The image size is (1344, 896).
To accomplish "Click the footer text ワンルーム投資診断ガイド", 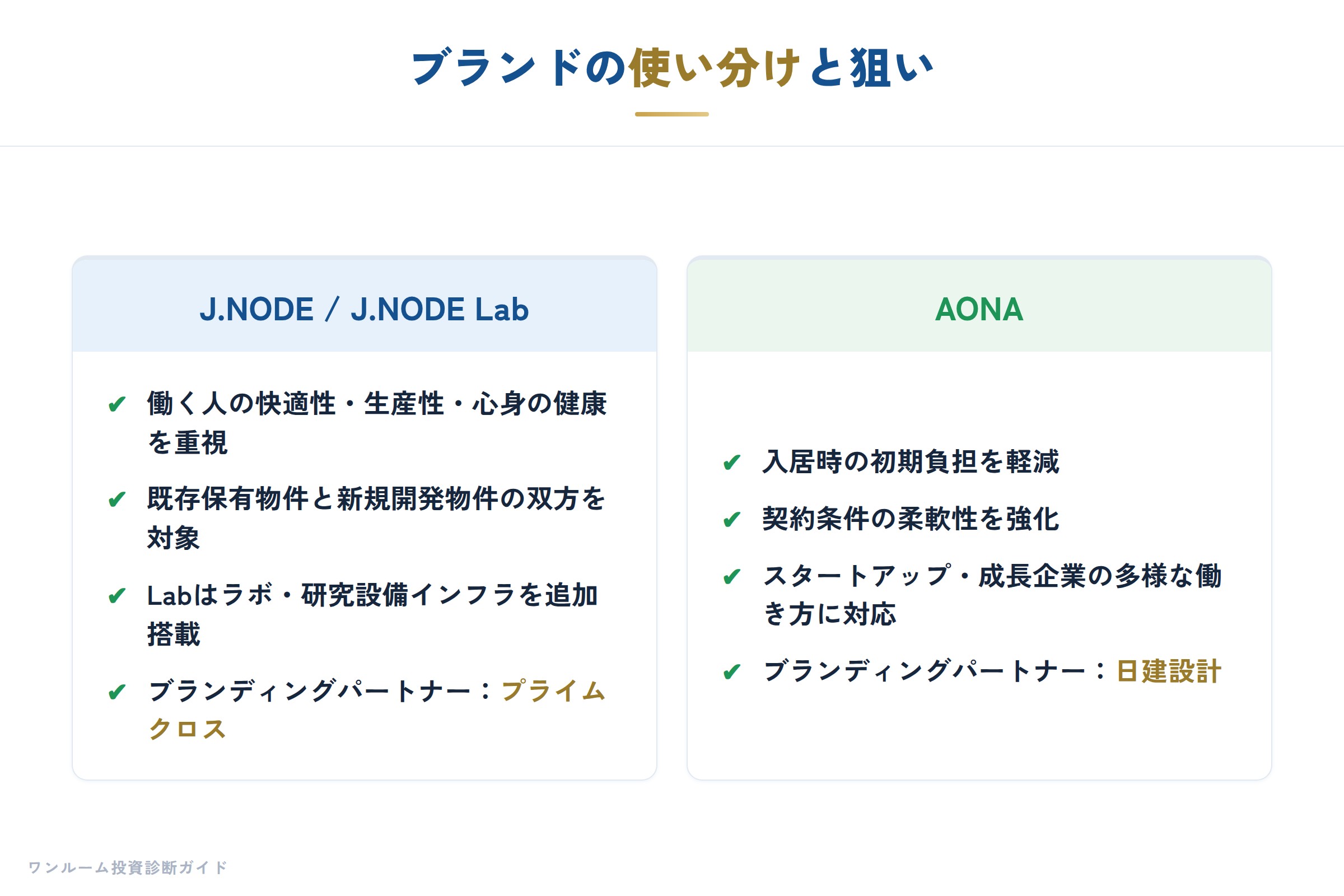I will [x=128, y=867].
